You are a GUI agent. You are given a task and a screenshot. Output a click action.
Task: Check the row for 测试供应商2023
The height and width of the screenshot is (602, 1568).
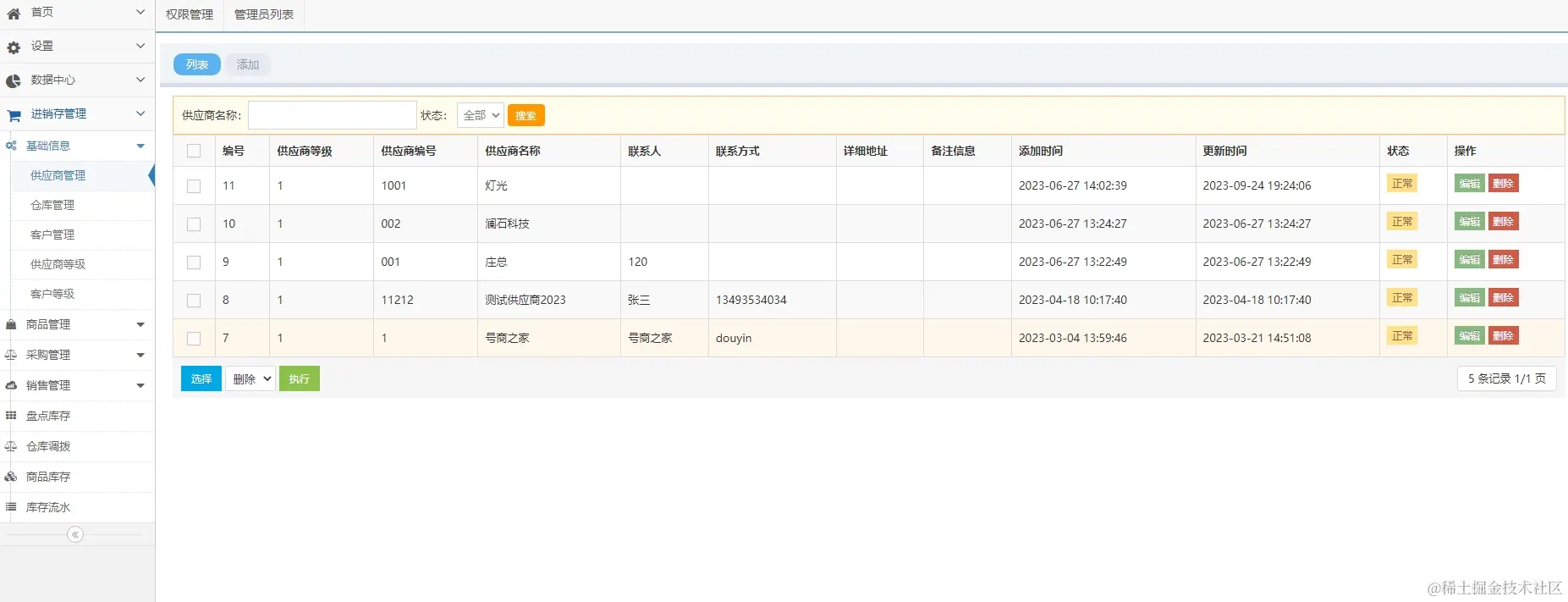click(194, 301)
